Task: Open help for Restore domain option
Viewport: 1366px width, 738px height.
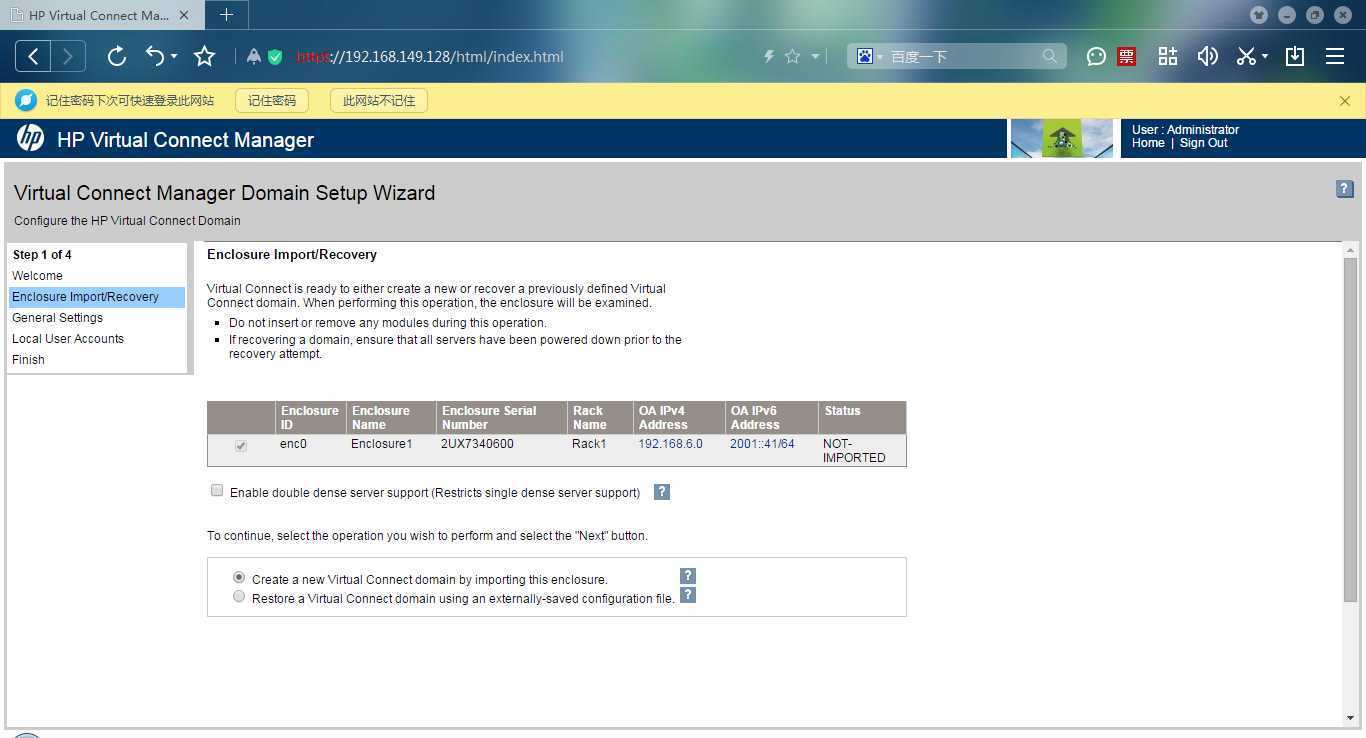Action: [x=688, y=595]
